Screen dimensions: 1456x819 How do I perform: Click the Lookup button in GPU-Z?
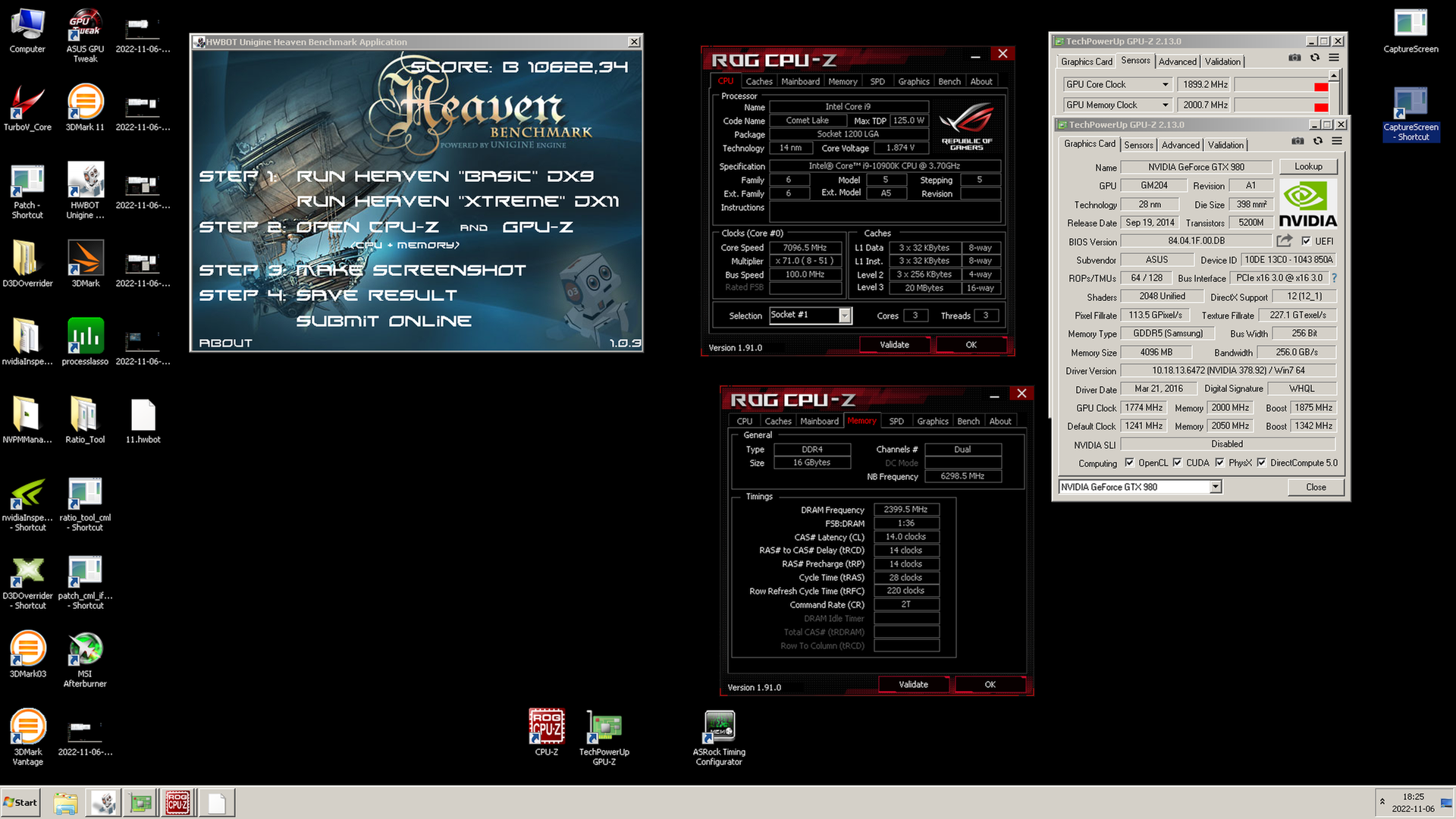(x=1308, y=166)
